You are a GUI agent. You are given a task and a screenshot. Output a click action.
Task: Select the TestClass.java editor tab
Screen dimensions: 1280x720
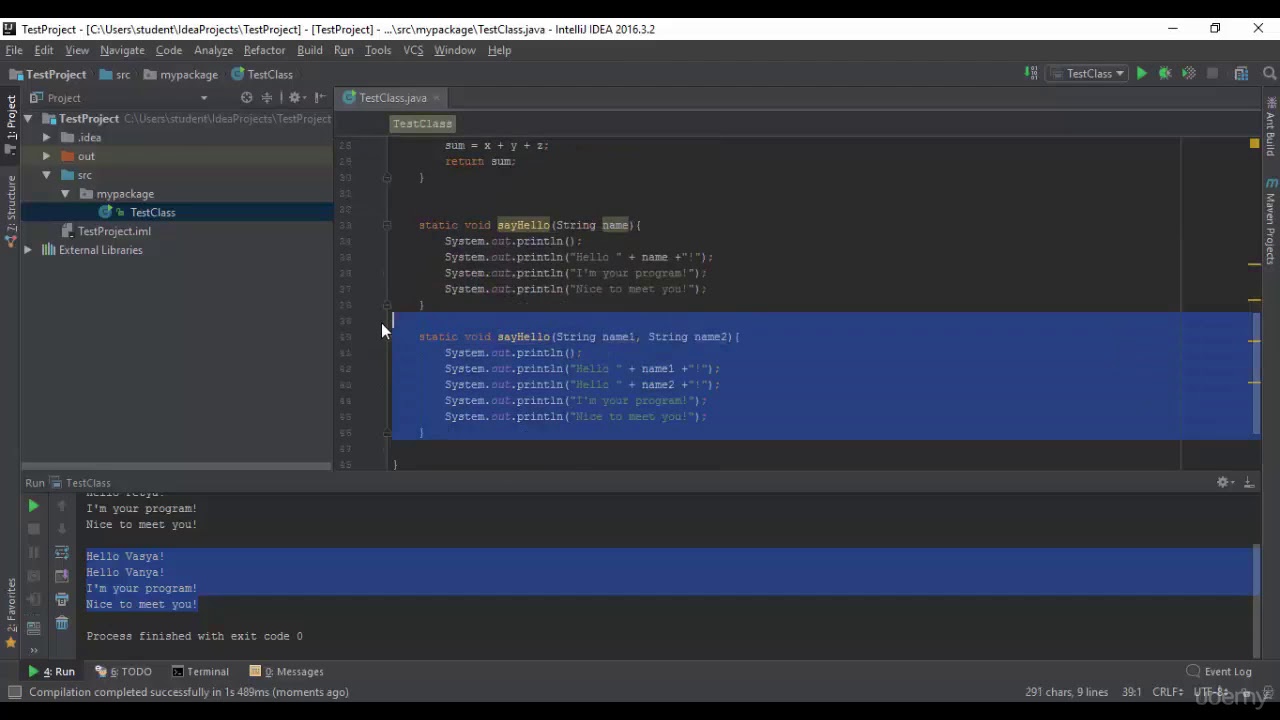pyautogui.click(x=392, y=98)
